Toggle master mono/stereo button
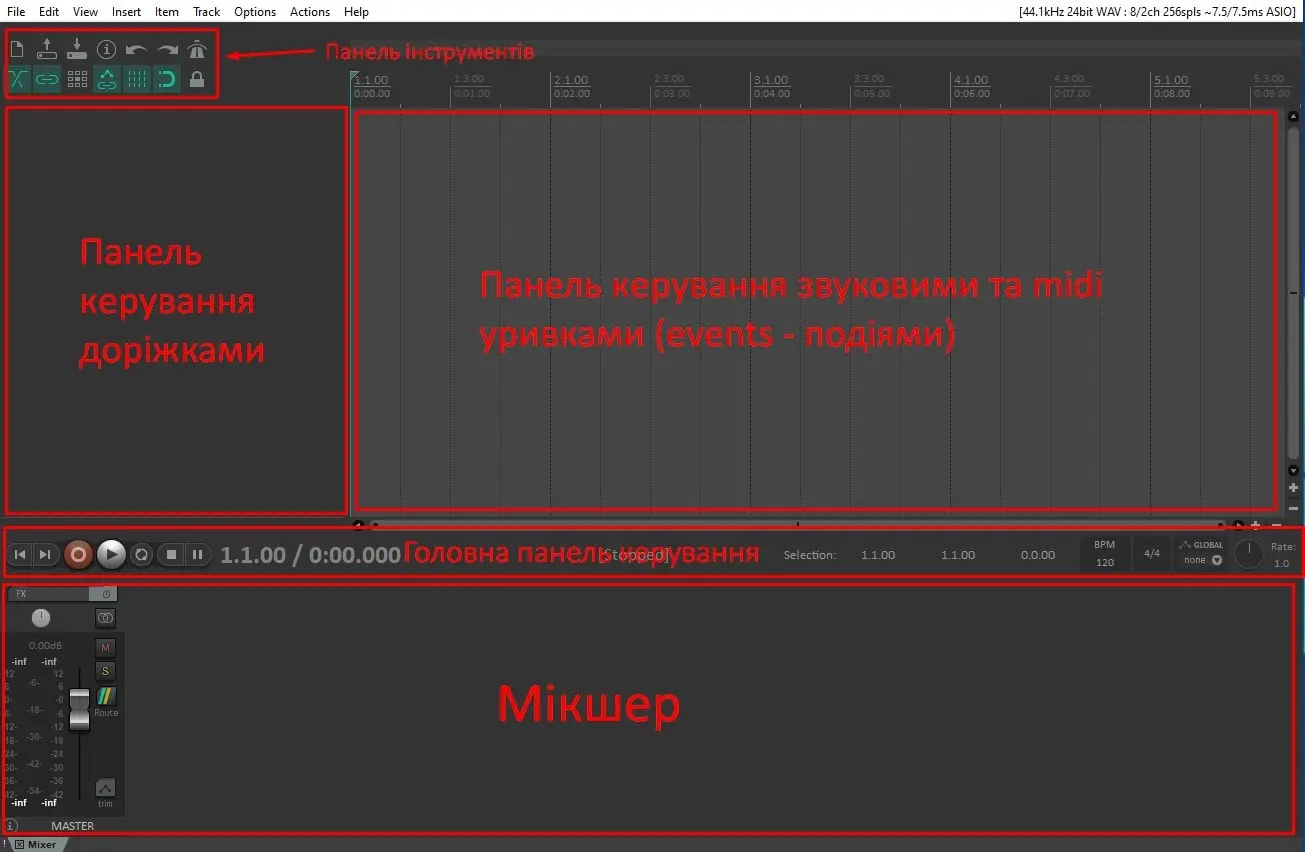This screenshot has height=852, width=1305. pyautogui.click(x=105, y=619)
